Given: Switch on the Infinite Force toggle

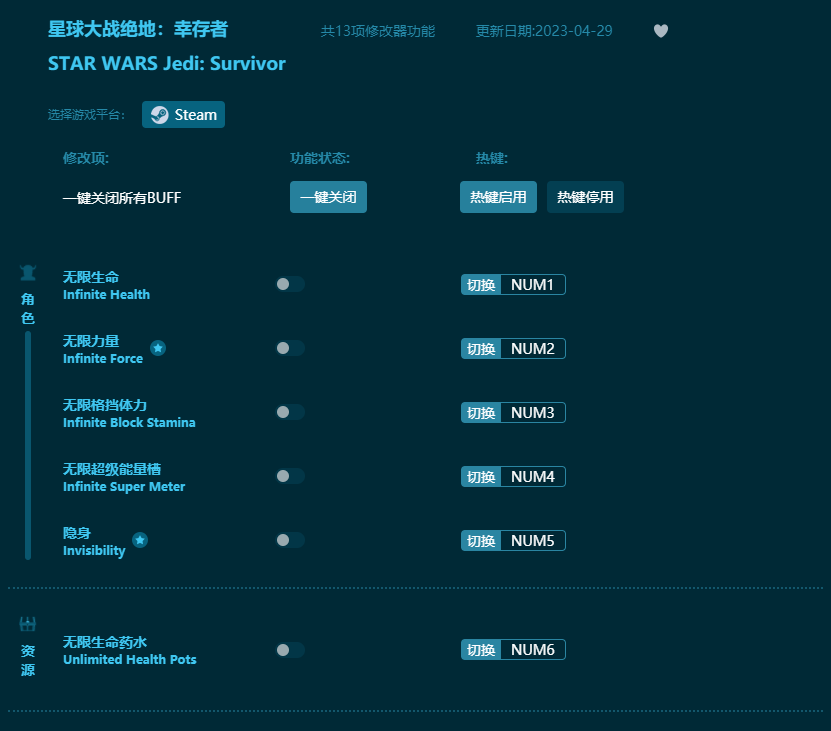Looking at the screenshot, I should 290,348.
